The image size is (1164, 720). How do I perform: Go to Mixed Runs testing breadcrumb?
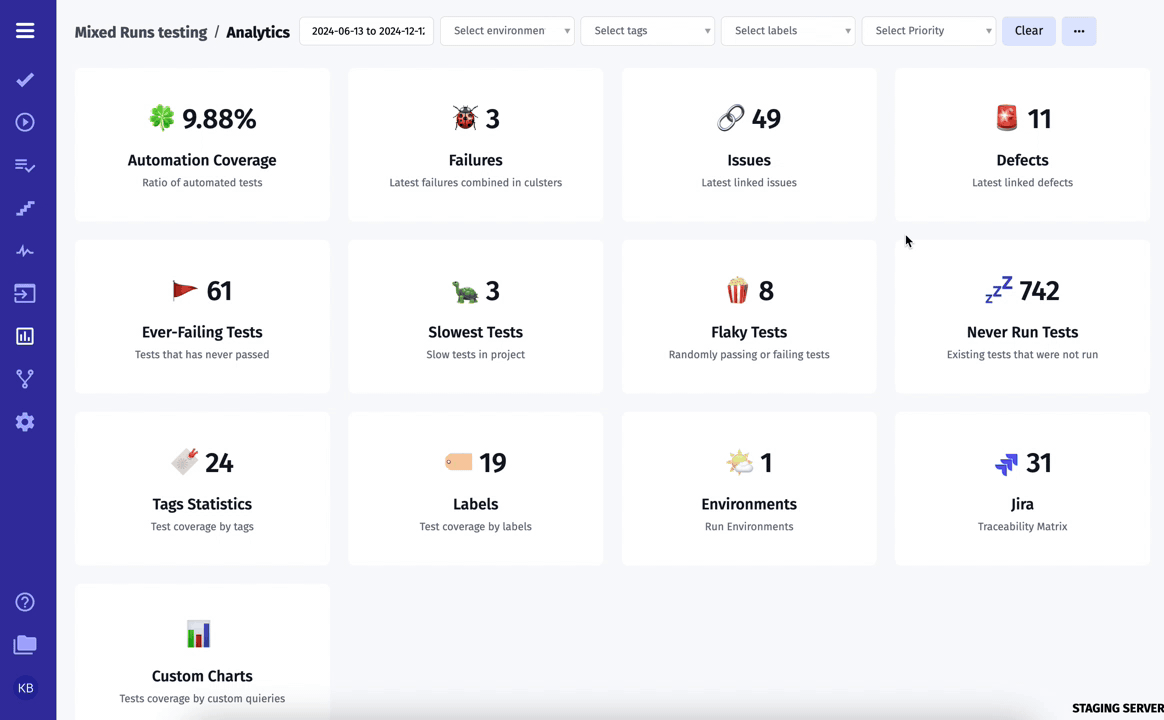pyautogui.click(x=141, y=32)
